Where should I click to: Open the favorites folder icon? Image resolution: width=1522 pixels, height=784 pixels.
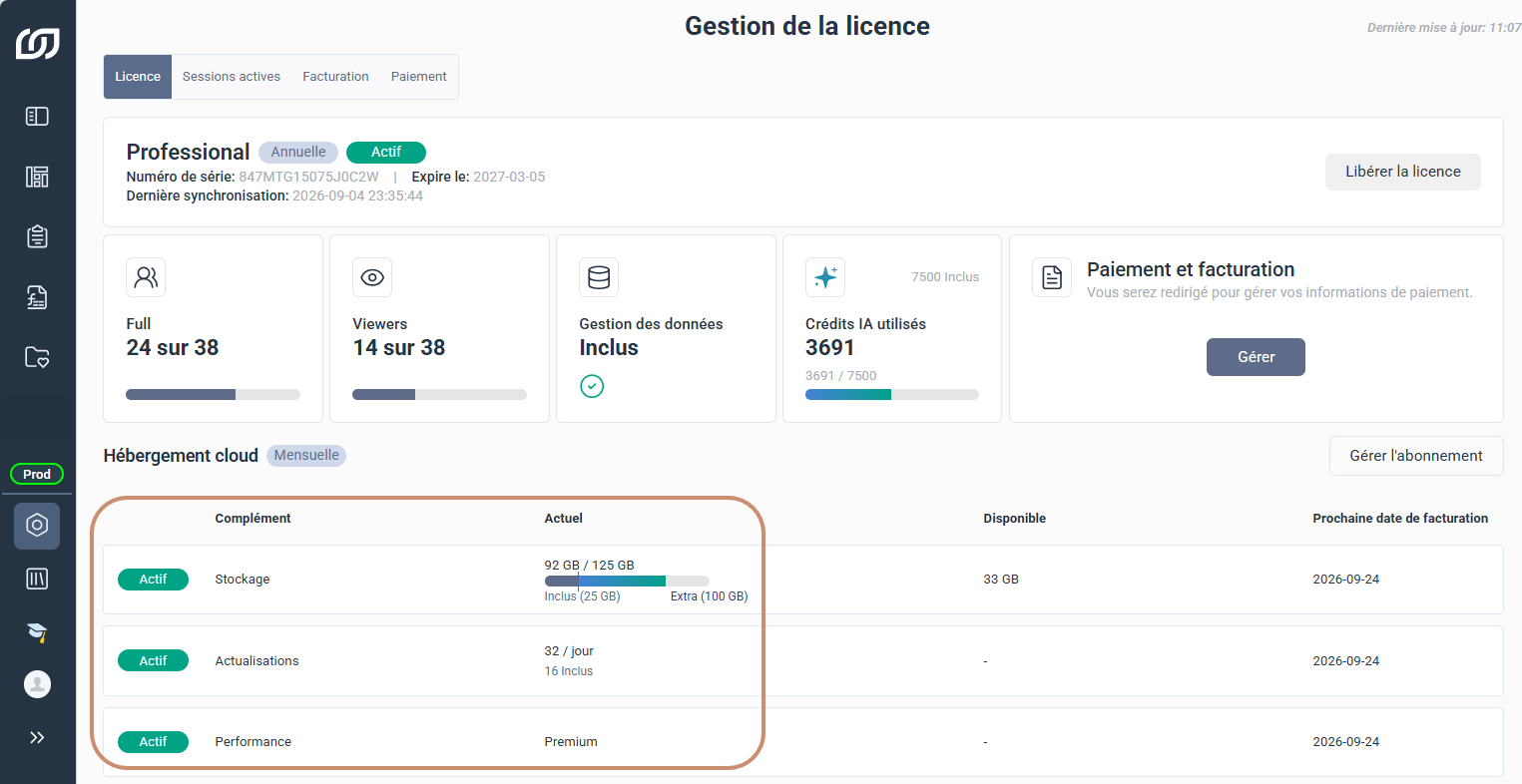coord(37,357)
